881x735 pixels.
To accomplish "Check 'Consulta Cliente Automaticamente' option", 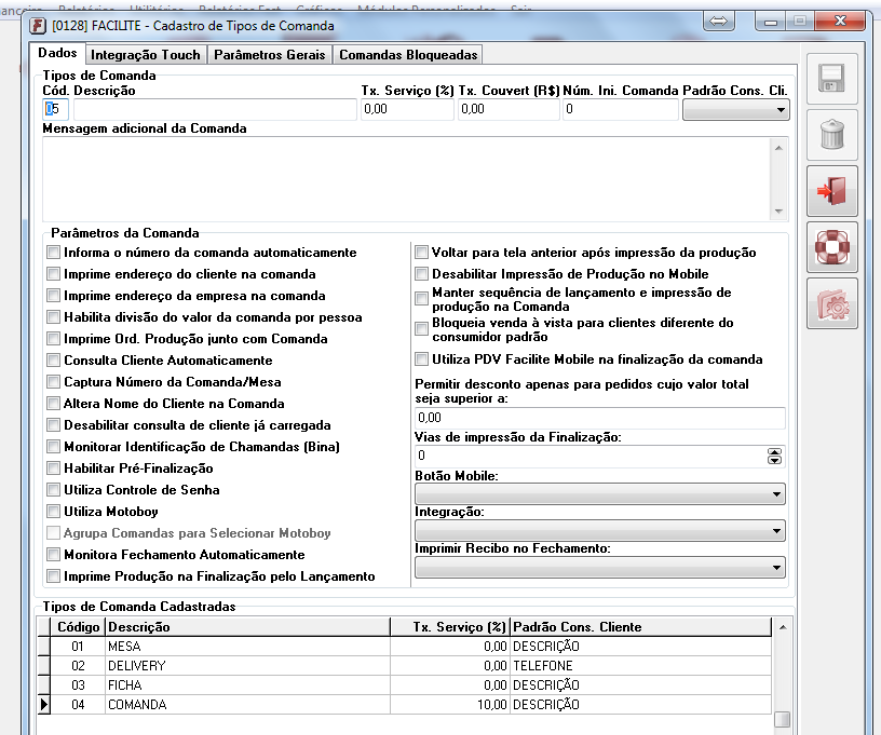I will (53, 360).
